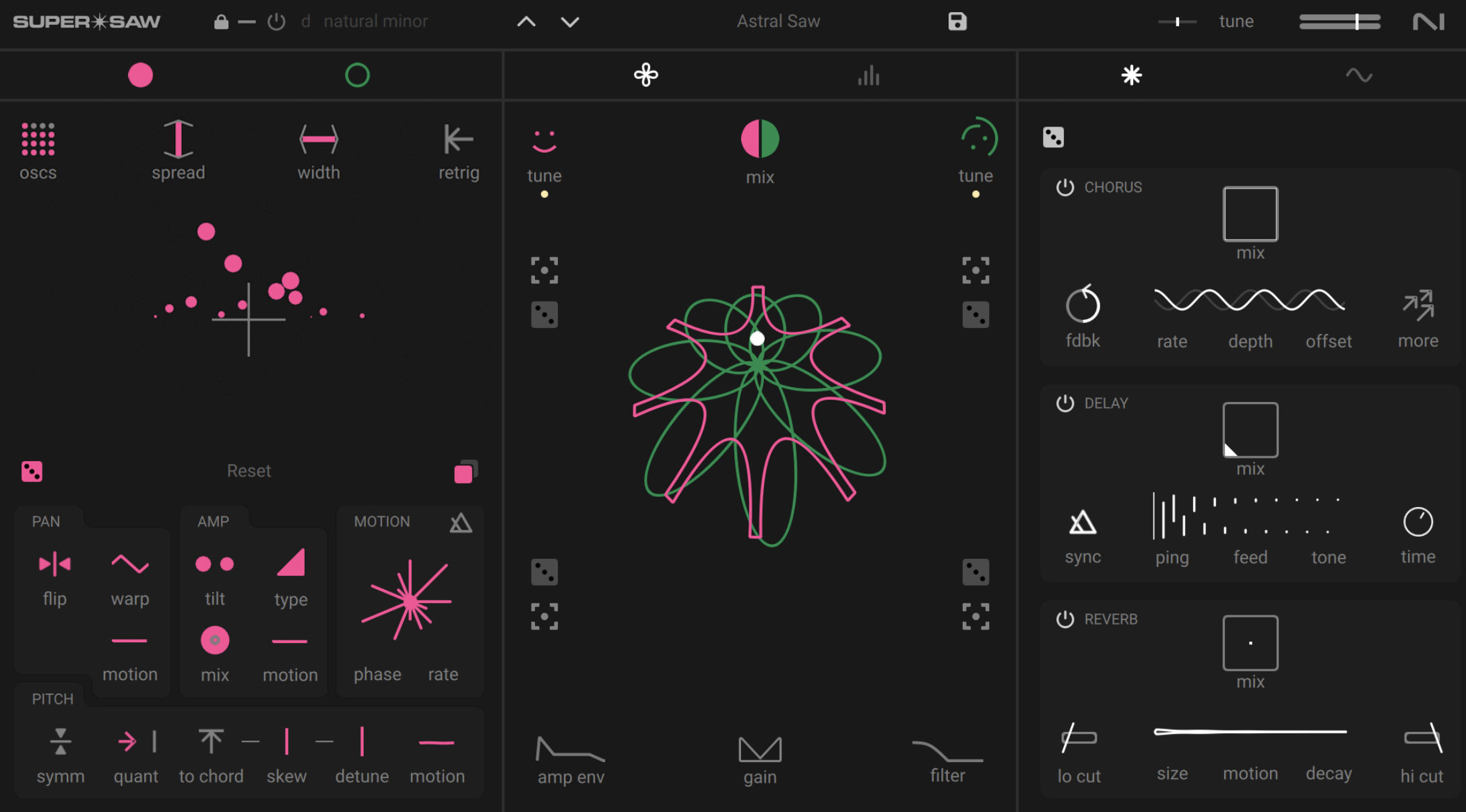Click lower left focus target icon
This screenshot has width=1466, height=812.
click(x=544, y=616)
